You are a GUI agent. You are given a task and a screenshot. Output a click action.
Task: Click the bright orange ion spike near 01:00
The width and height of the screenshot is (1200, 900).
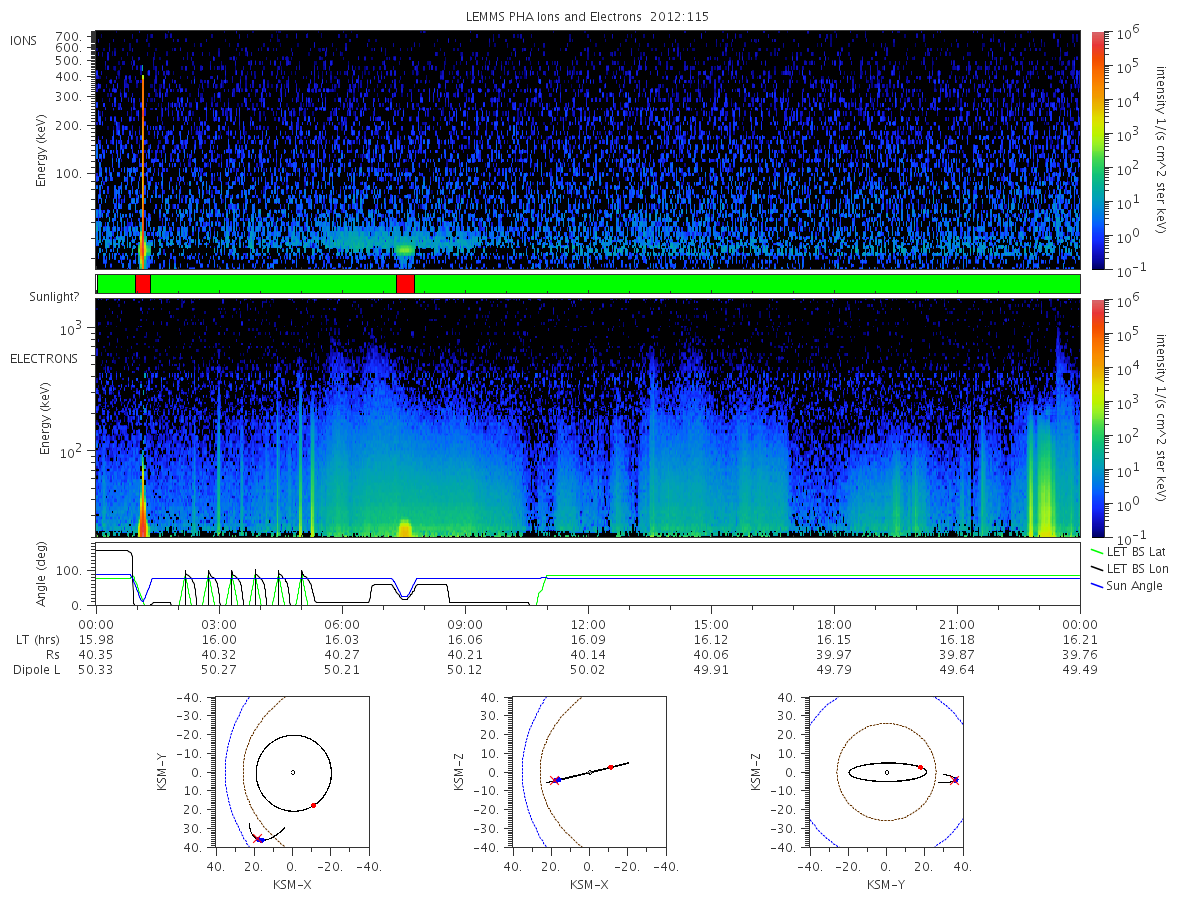click(x=143, y=160)
